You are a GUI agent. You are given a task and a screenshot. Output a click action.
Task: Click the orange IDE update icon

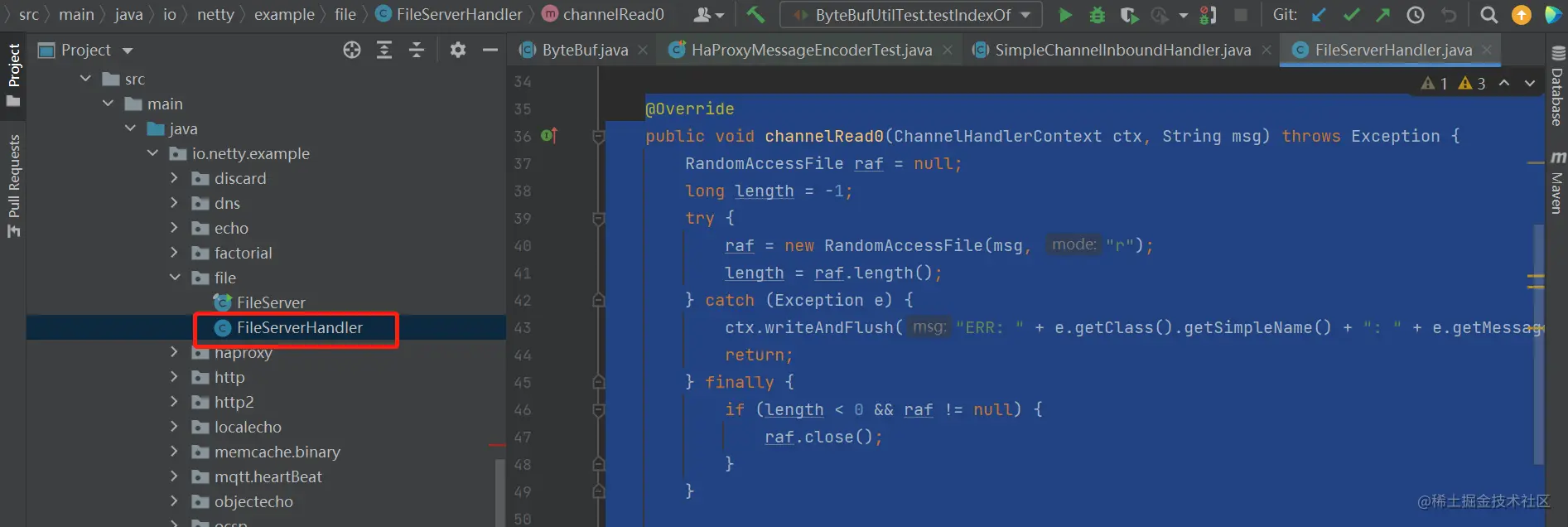(x=1522, y=15)
